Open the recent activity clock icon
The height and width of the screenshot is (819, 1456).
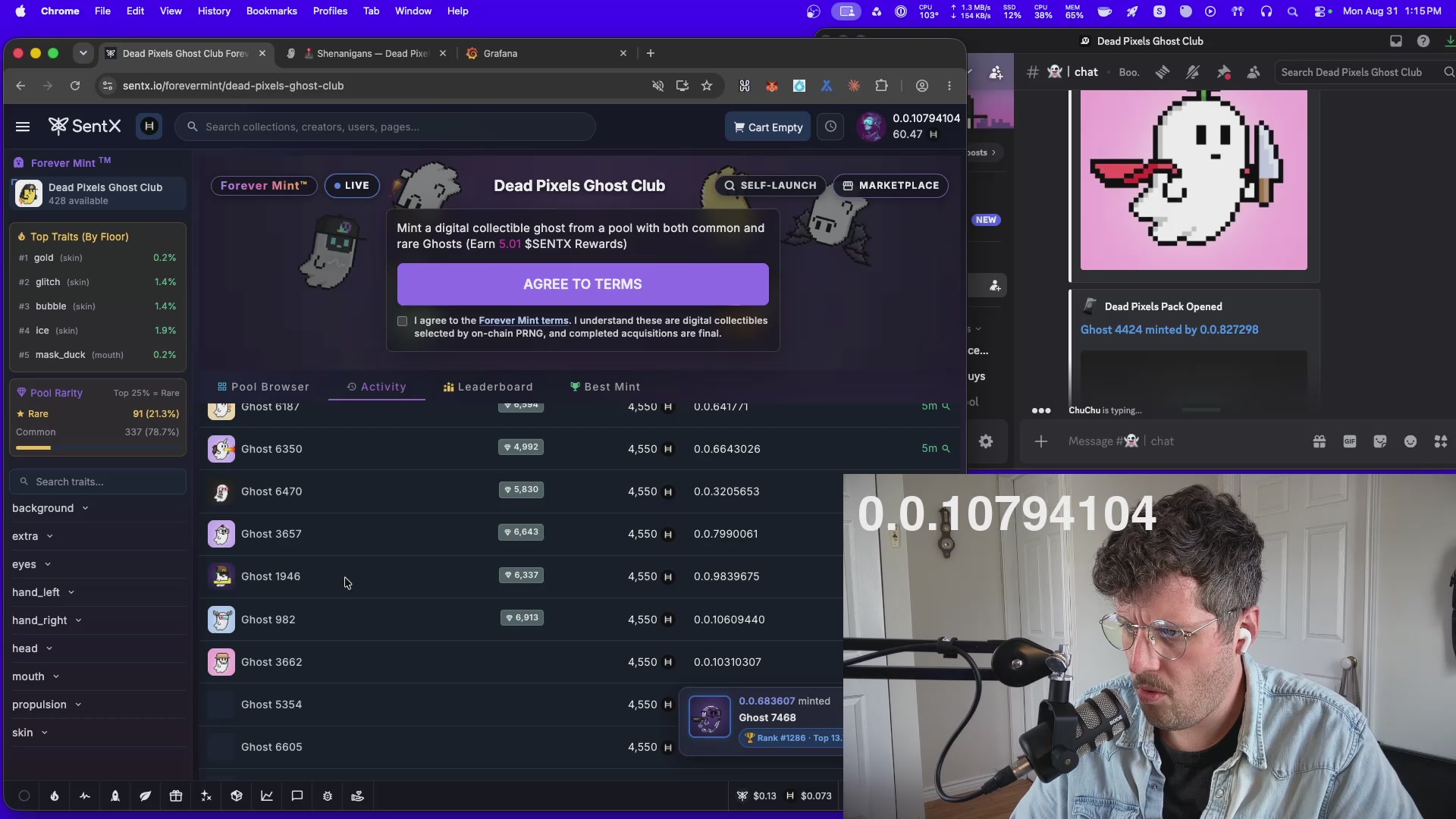click(830, 127)
